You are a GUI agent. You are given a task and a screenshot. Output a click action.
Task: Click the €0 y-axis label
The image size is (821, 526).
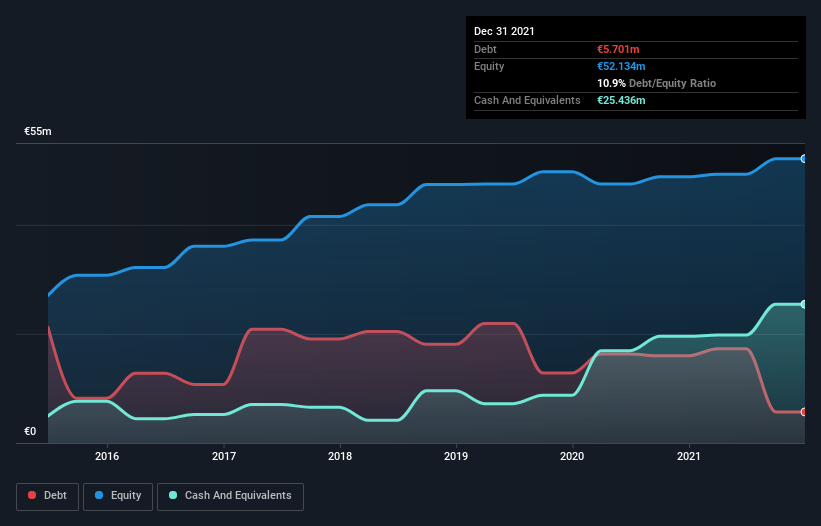coord(30,431)
